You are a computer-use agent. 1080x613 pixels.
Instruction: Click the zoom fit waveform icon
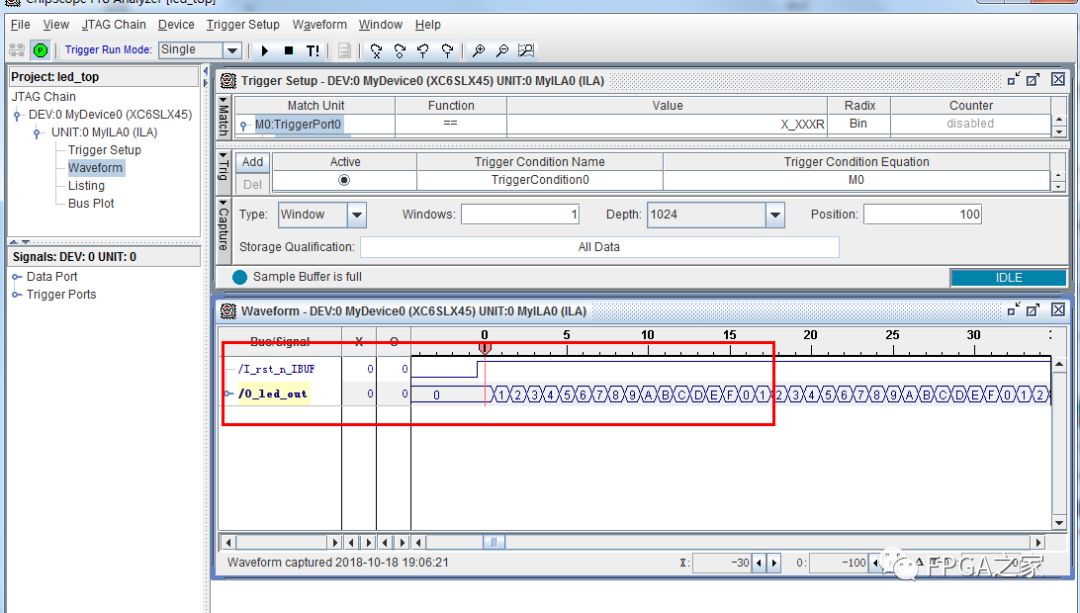coord(526,50)
